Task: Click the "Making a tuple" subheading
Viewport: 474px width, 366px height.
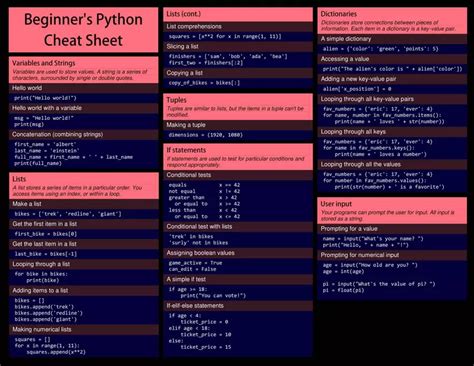Action: [186, 125]
